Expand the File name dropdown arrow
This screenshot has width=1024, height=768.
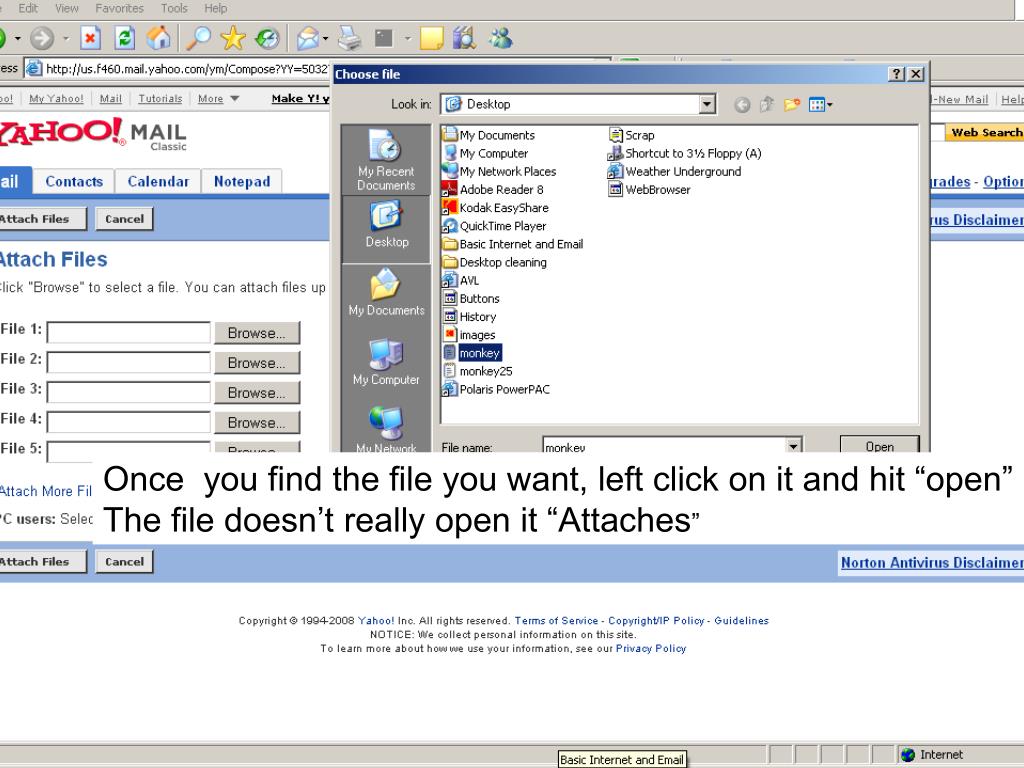point(793,445)
